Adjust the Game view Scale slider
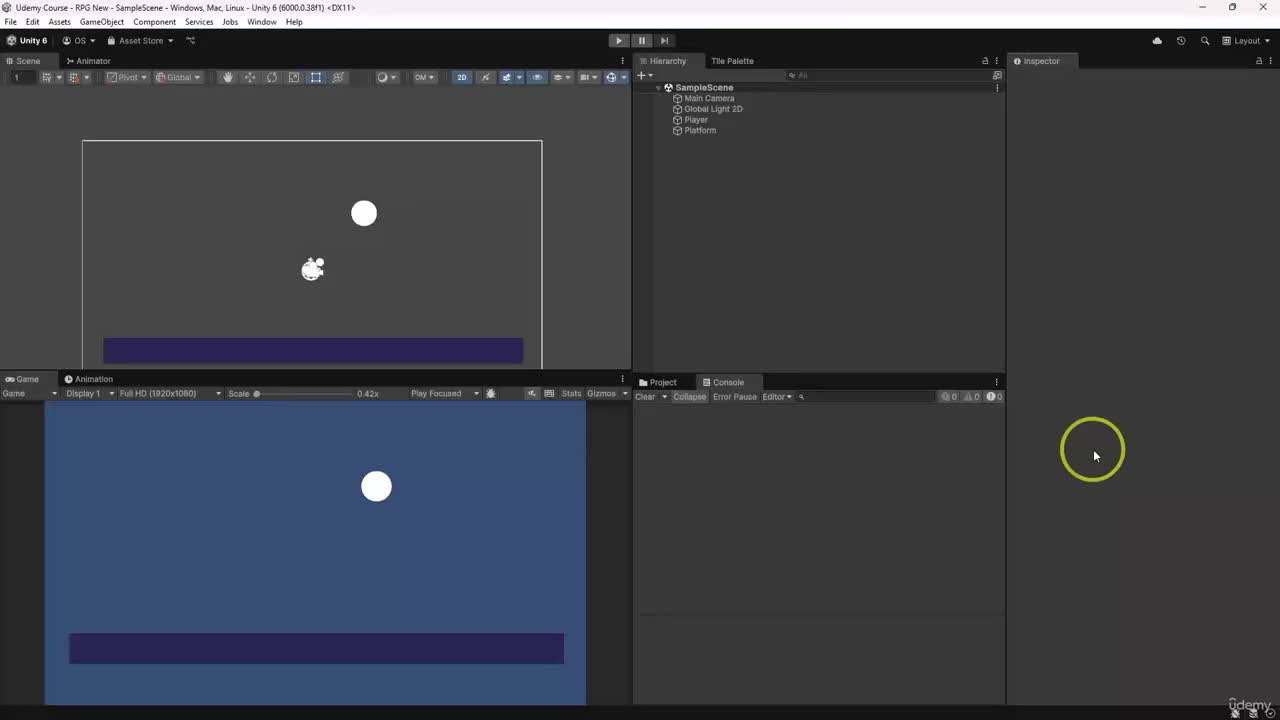Viewport: 1280px width, 720px height. pyautogui.click(x=305, y=394)
